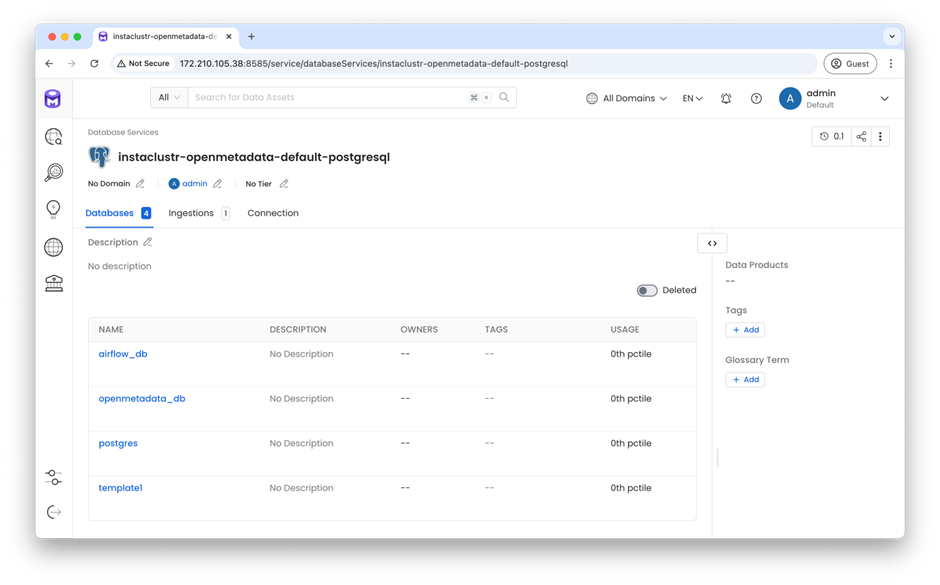Open the Observability magnifier sidebar icon
The width and height of the screenshot is (940, 585).
[x=53, y=173]
